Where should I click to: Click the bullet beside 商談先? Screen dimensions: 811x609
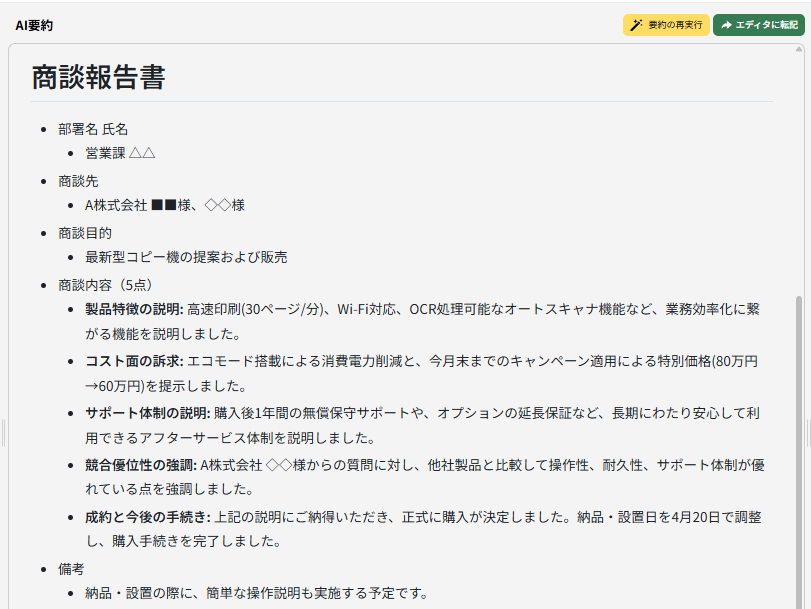coord(42,180)
